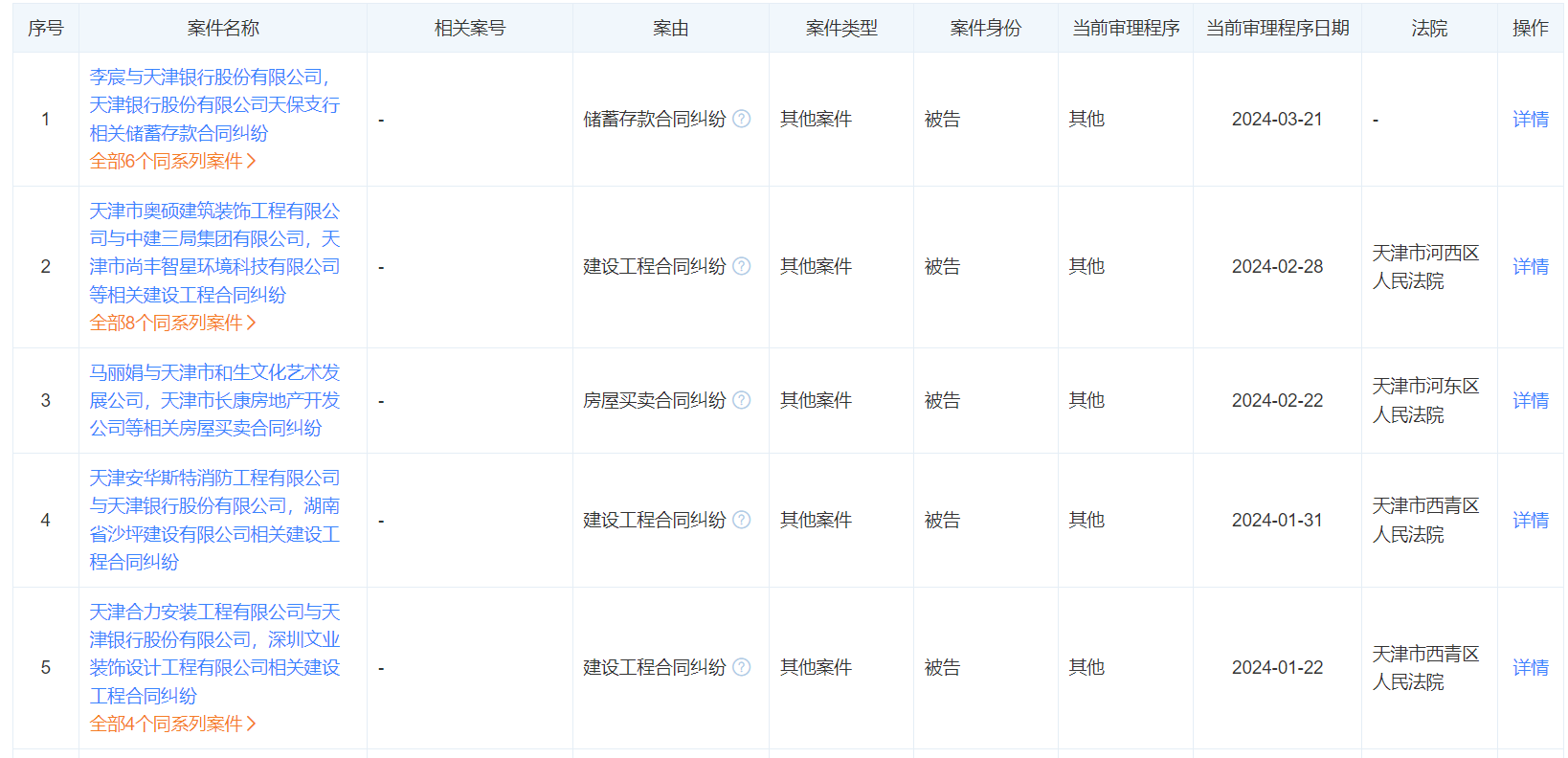1568x758 pixels.
Task: Click the 案件名称 column header
Action: pos(223,29)
